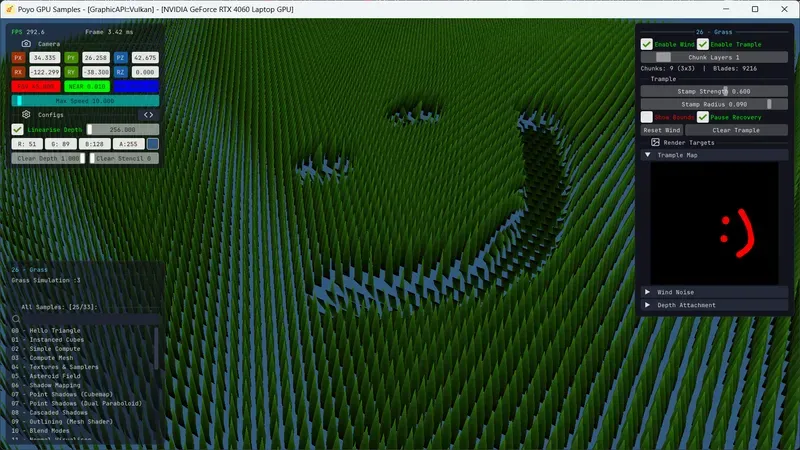Click the Stamp Strength slider
800x450 pixels.
pos(714,91)
